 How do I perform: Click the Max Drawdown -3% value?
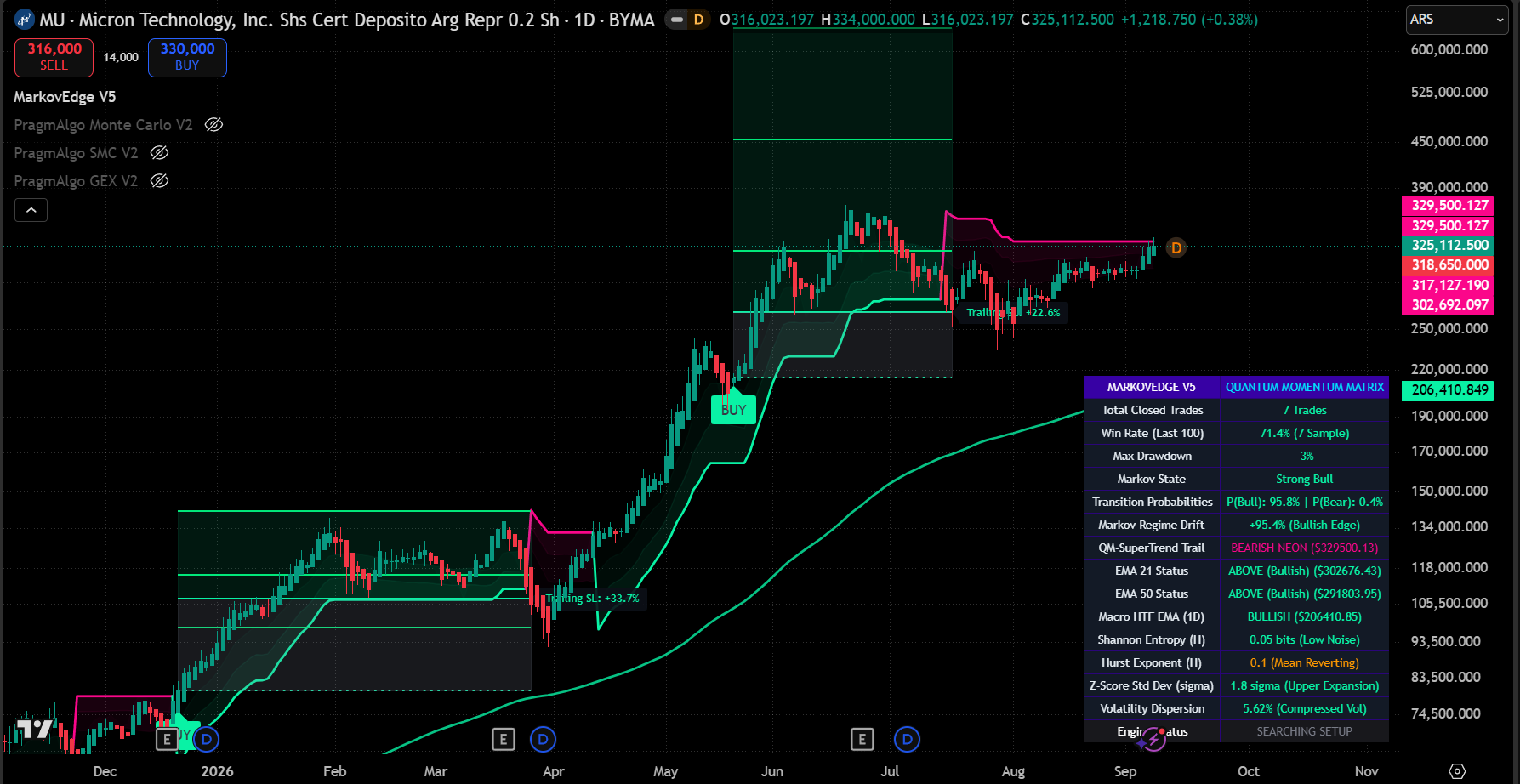(1305, 457)
